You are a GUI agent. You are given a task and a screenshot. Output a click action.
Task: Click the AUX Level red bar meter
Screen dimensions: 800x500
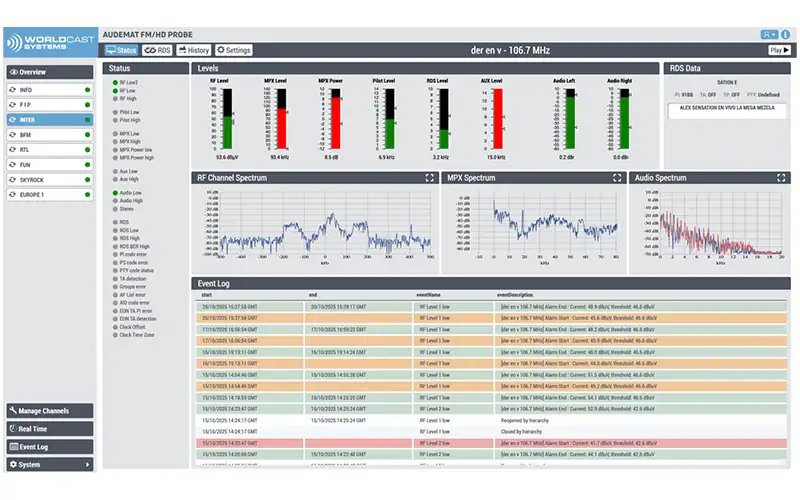tap(498, 119)
